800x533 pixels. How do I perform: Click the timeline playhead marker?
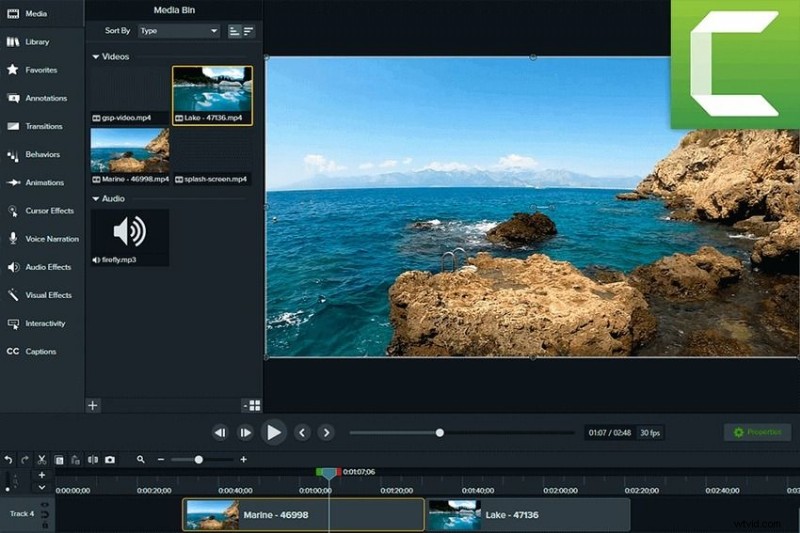coord(329,473)
